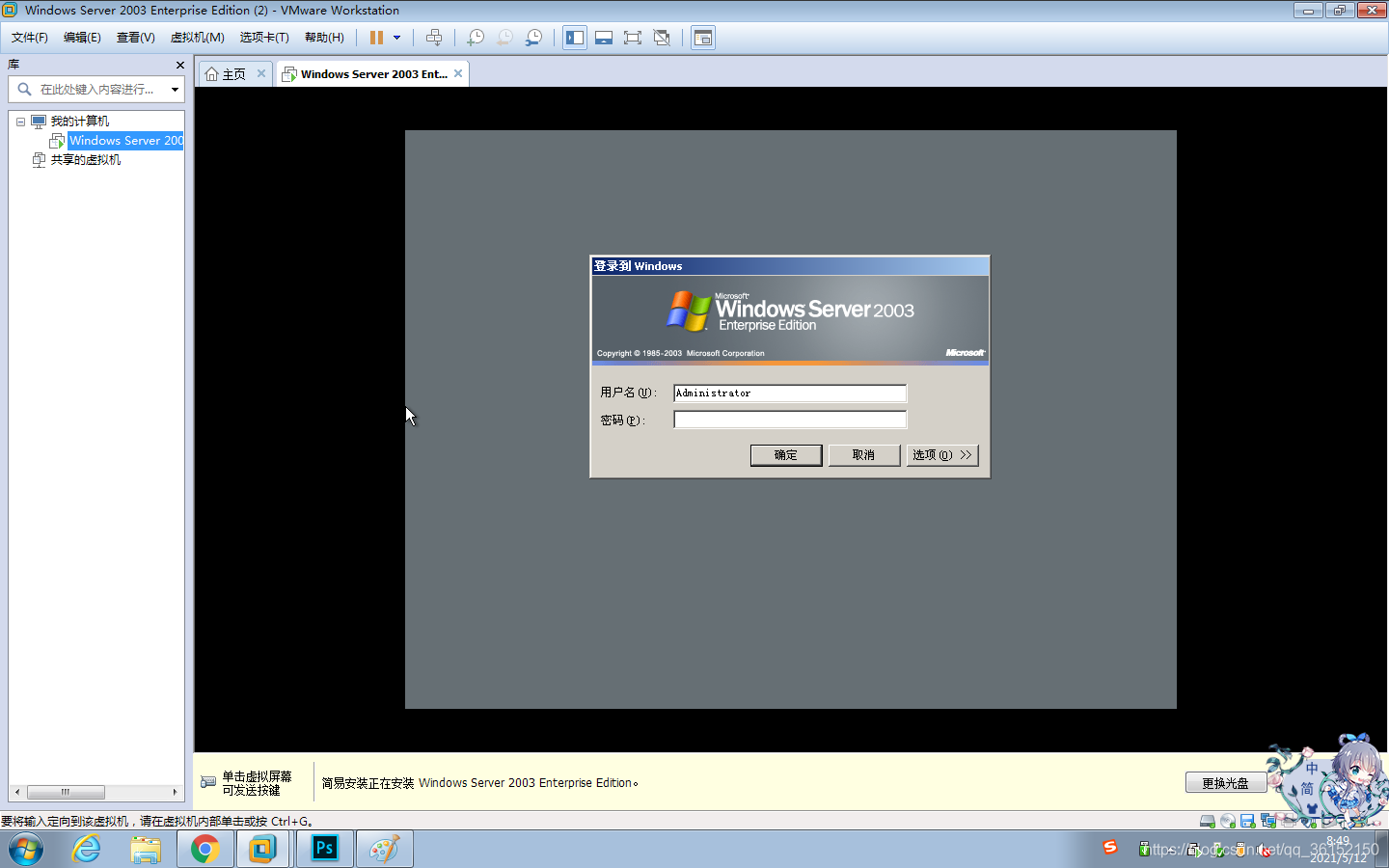Open Internet Explorer from the taskbar
The width and height of the screenshot is (1389, 868).
pos(87,850)
